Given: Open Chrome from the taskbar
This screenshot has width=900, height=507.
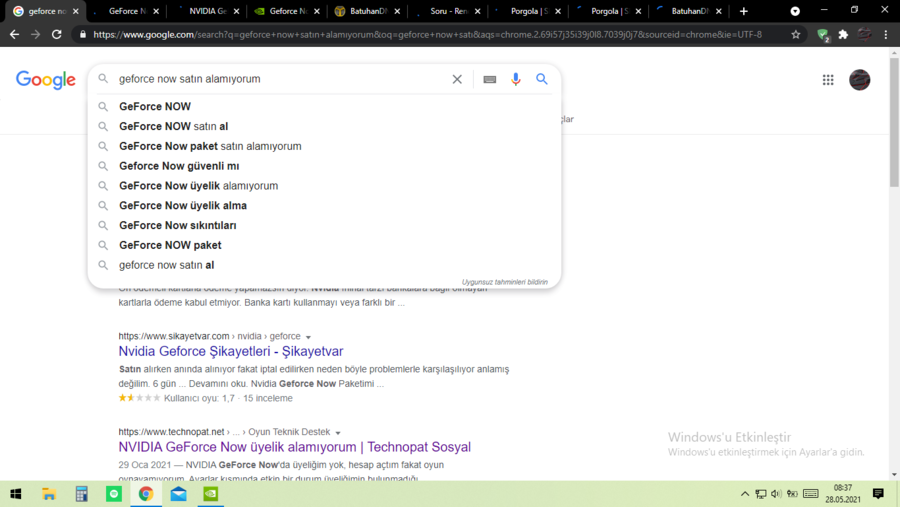Looking at the screenshot, I should point(146,494).
